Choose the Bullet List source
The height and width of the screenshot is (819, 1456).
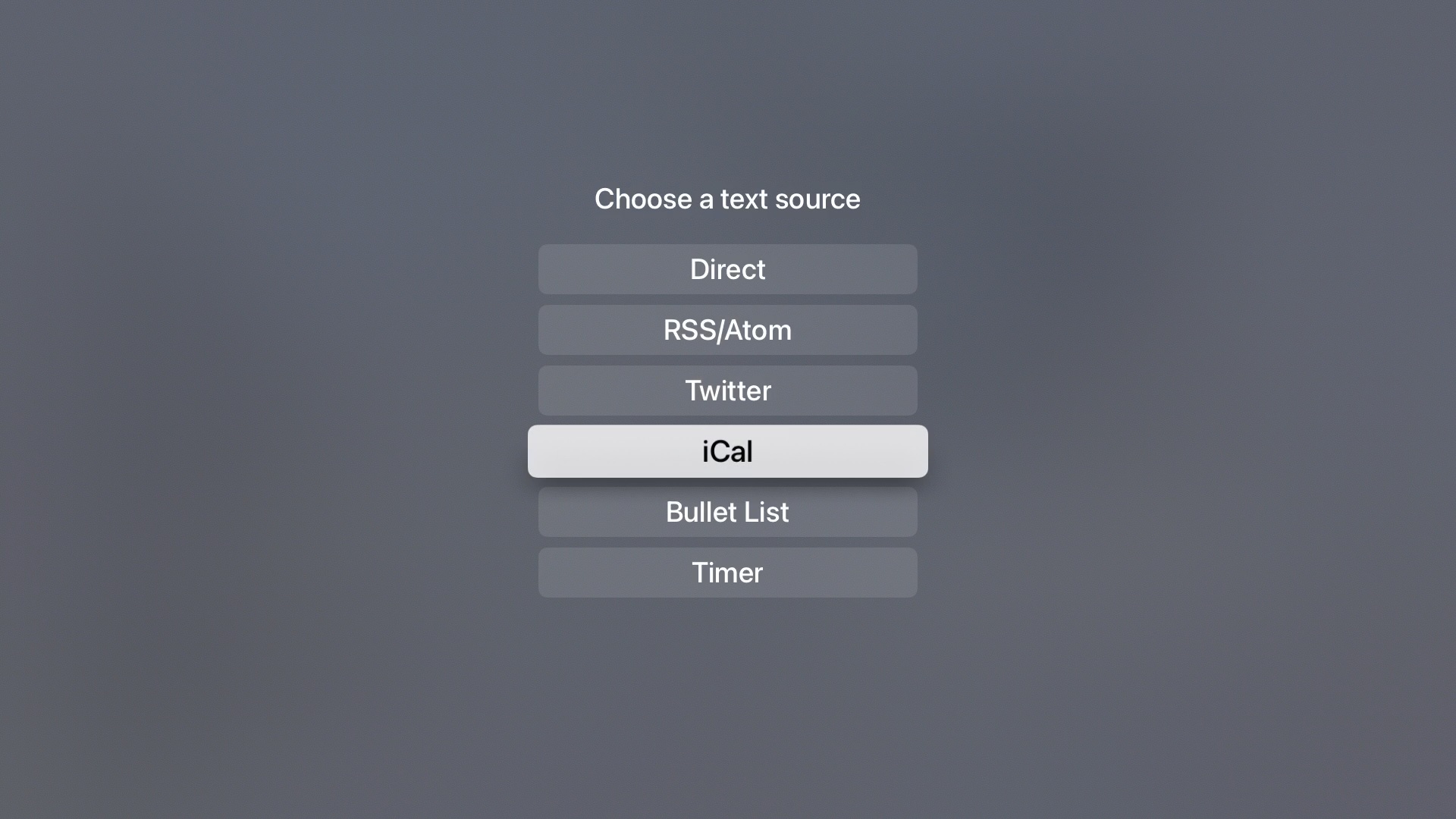pyautogui.click(x=727, y=512)
